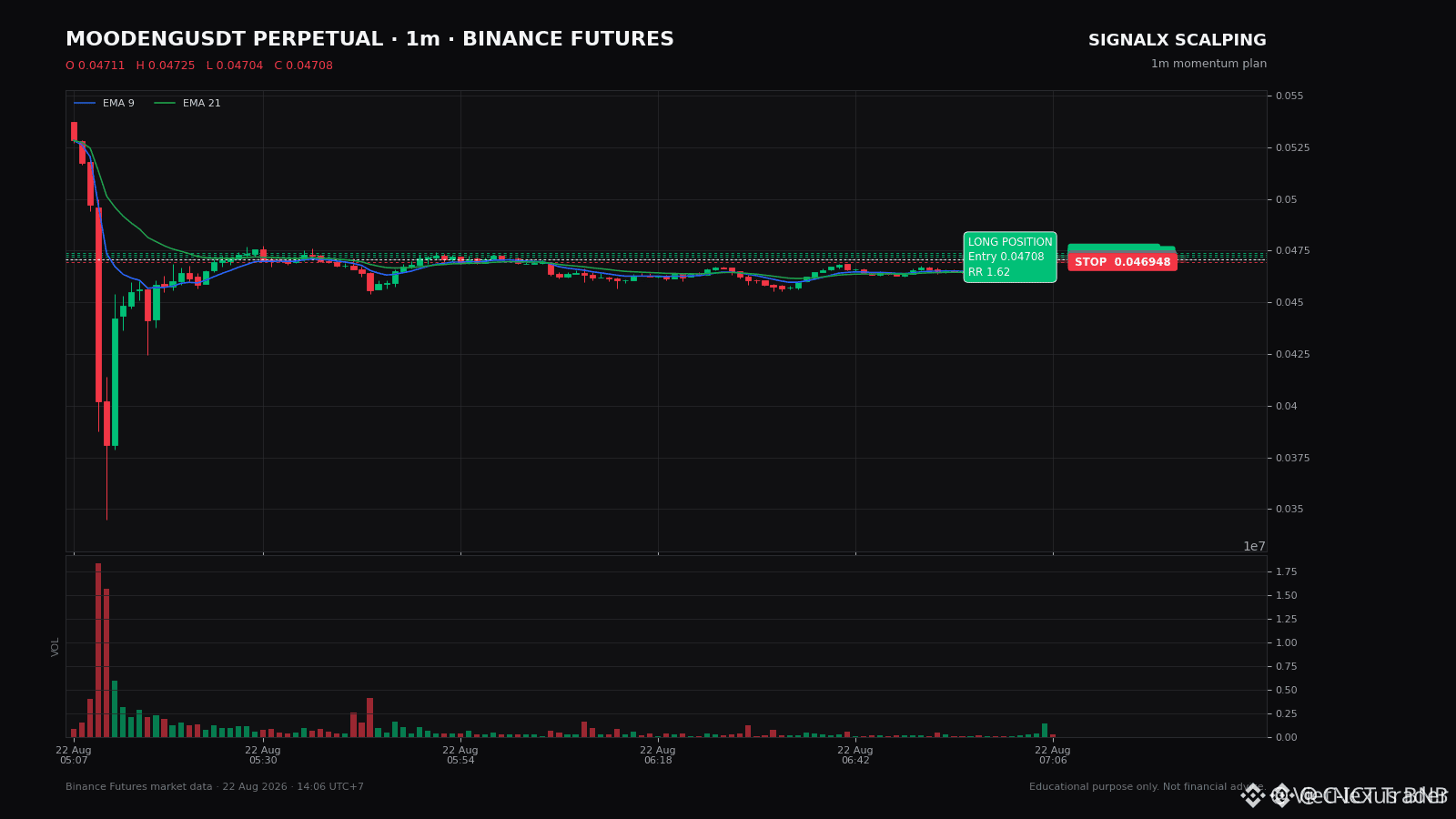This screenshot has height=819, width=1456.
Task: Click the 0.04 price axis label
Action: pyautogui.click(x=1288, y=407)
